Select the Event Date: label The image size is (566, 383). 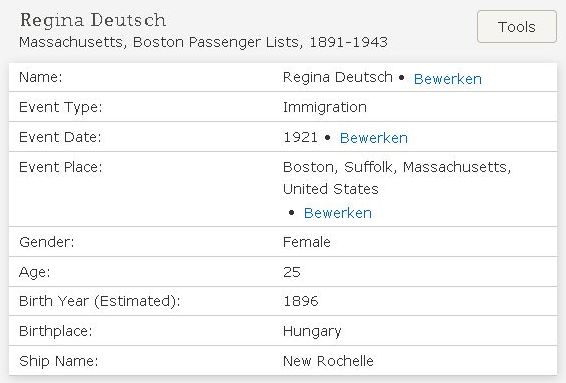[60, 137]
